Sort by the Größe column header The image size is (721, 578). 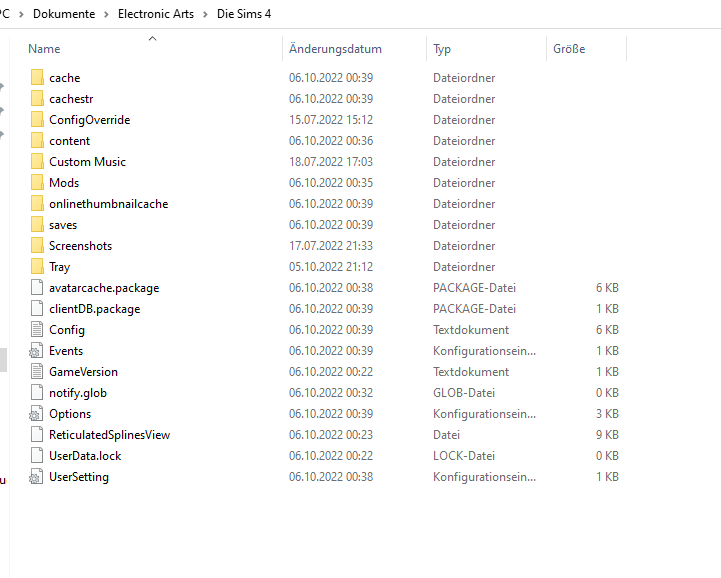[x=569, y=49]
